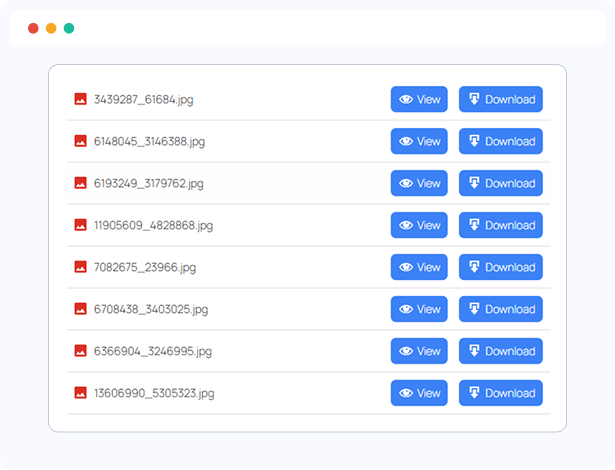View the file 6148045_3146388.jpg

pyautogui.click(x=419, y=141)
